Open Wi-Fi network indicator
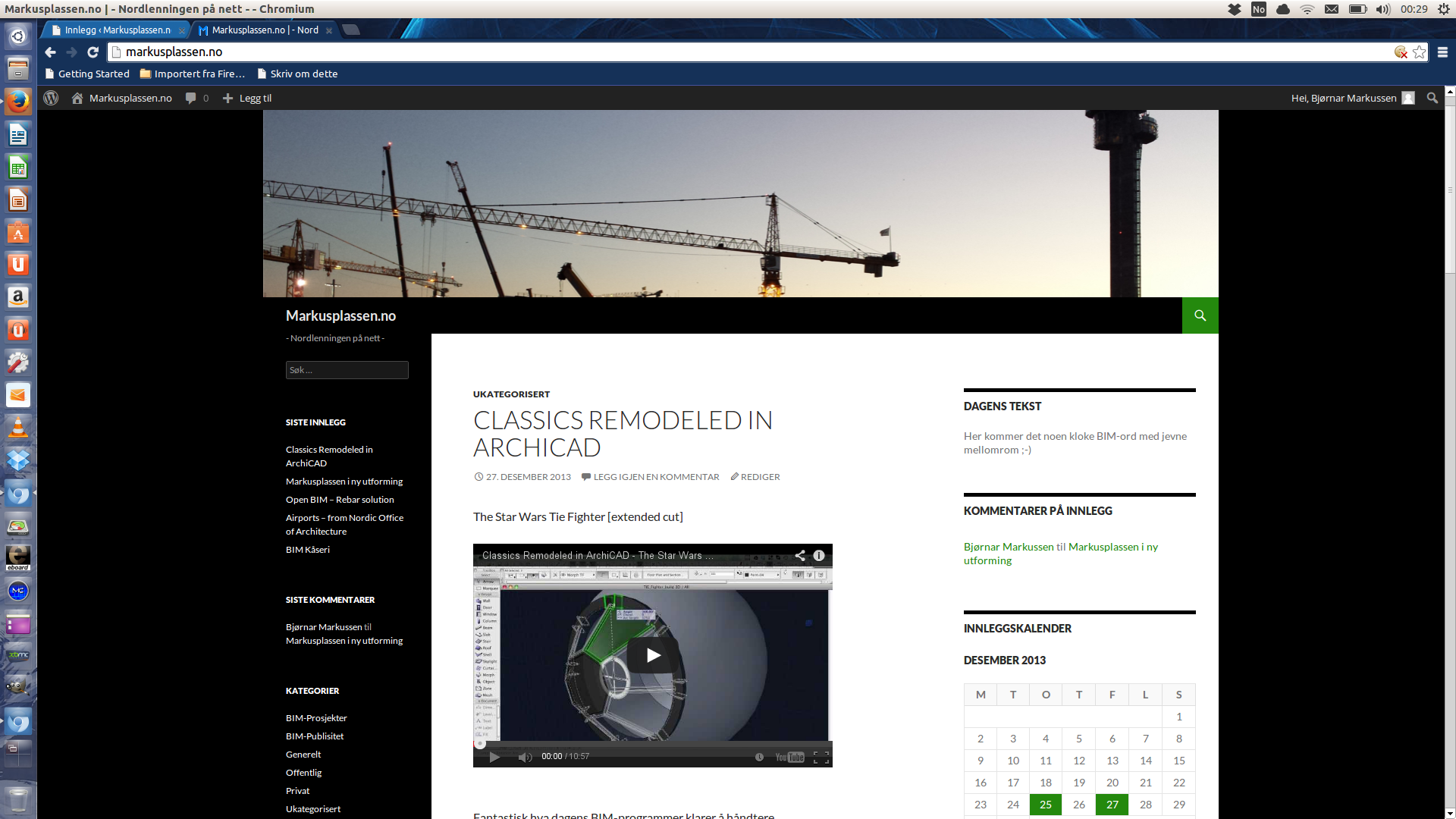Image resolution: width=1456 pixels, height=819 pixels. pos(1307,9)
